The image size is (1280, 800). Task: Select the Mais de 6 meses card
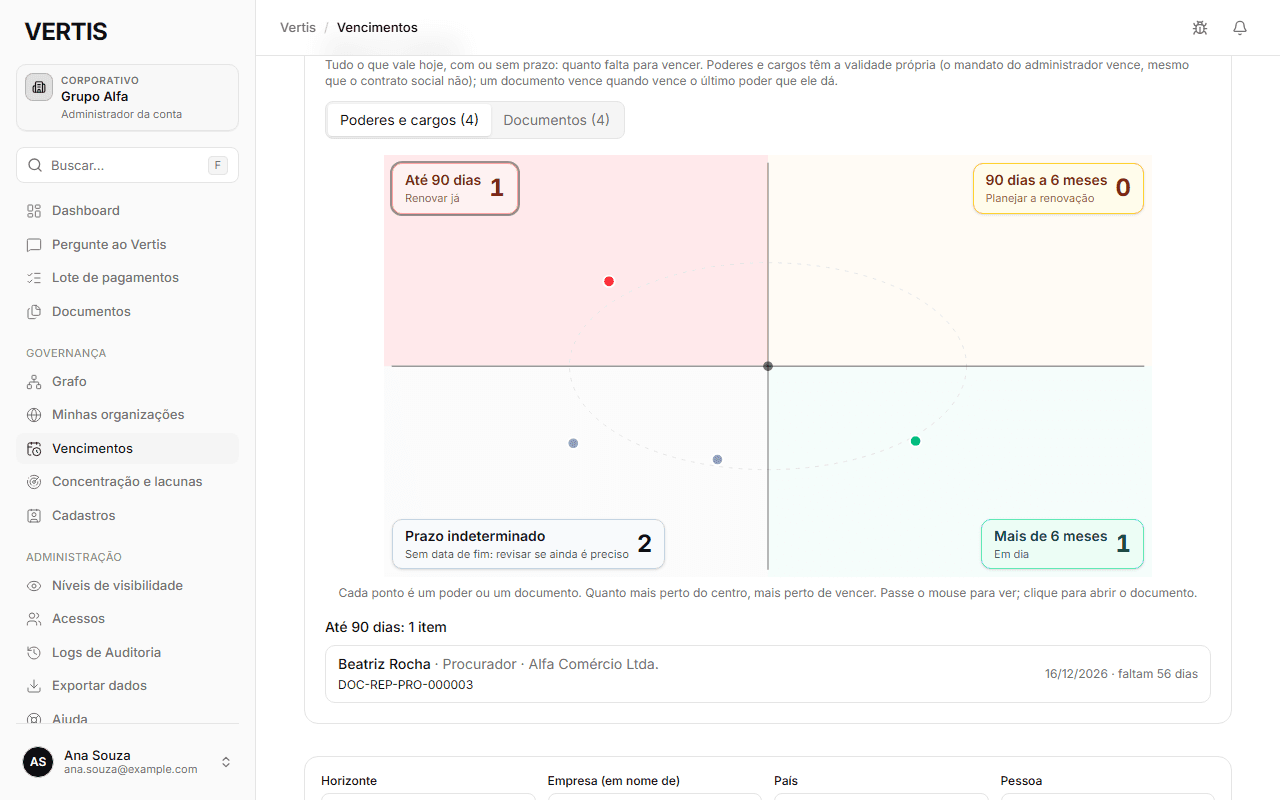[1062, 544]
